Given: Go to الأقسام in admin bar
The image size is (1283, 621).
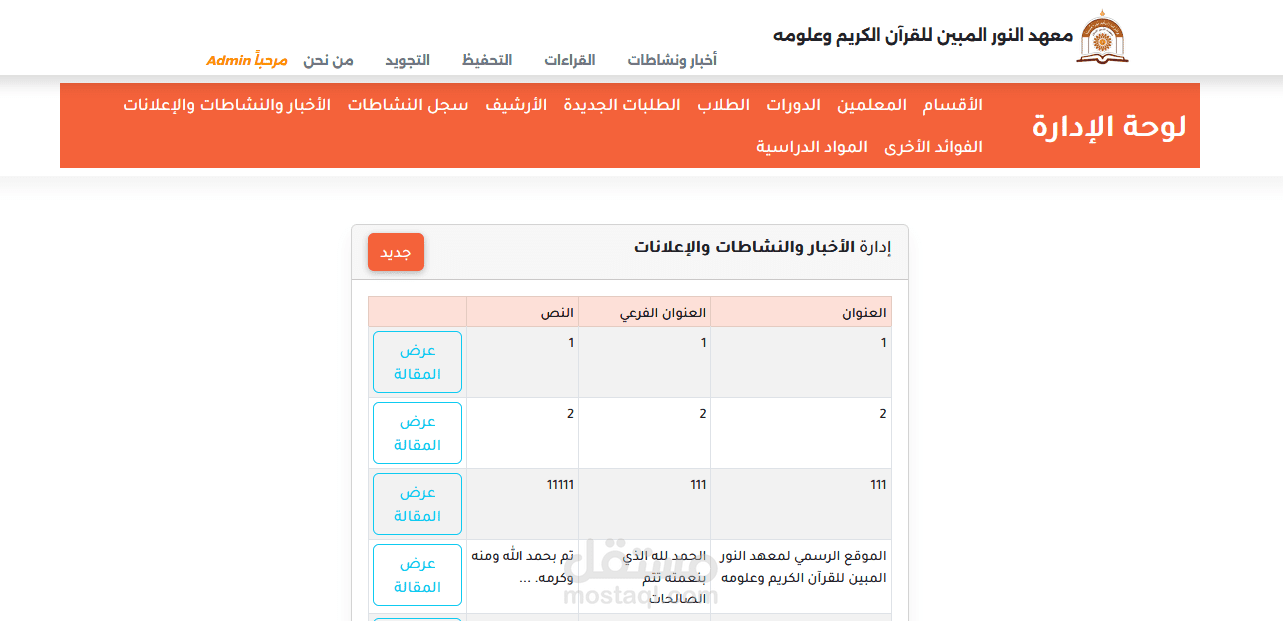Looking at the screenshot, I should click(x=952, y=104).
